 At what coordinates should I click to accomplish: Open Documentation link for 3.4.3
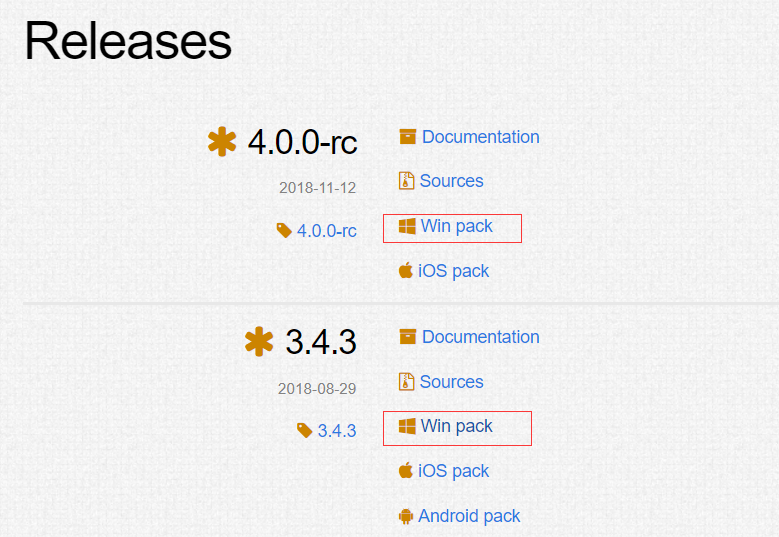coord(480,337)
